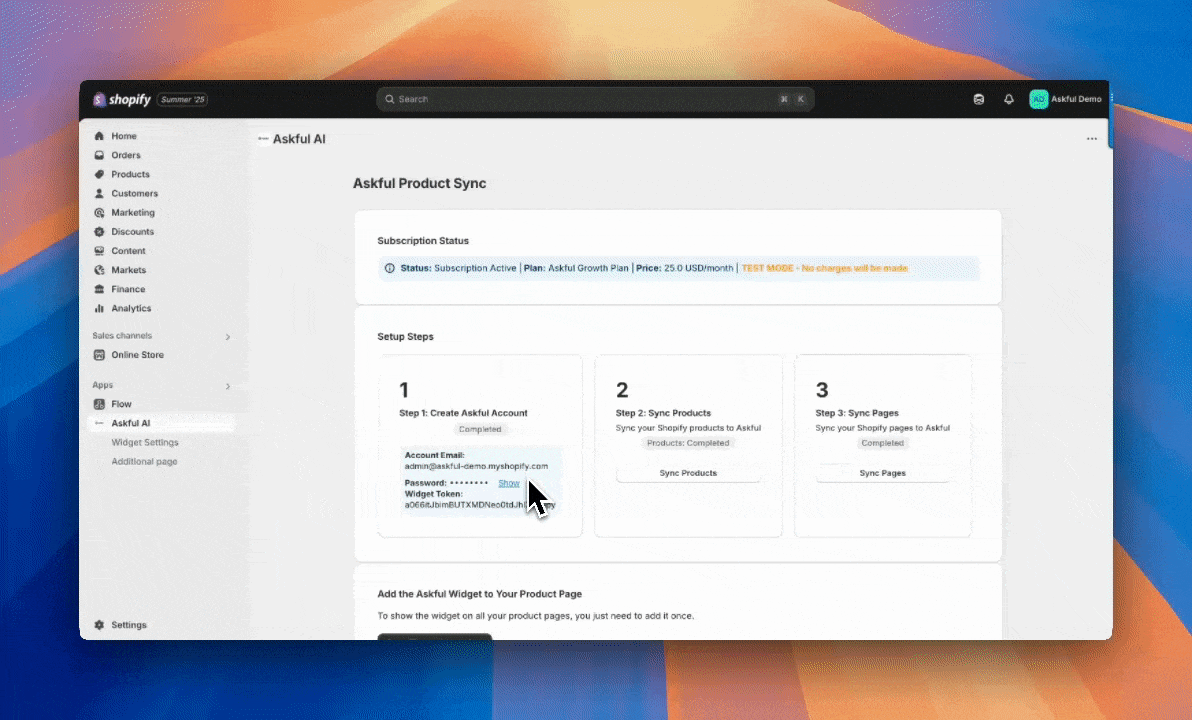Click the Products tag icon

[99, 174]
